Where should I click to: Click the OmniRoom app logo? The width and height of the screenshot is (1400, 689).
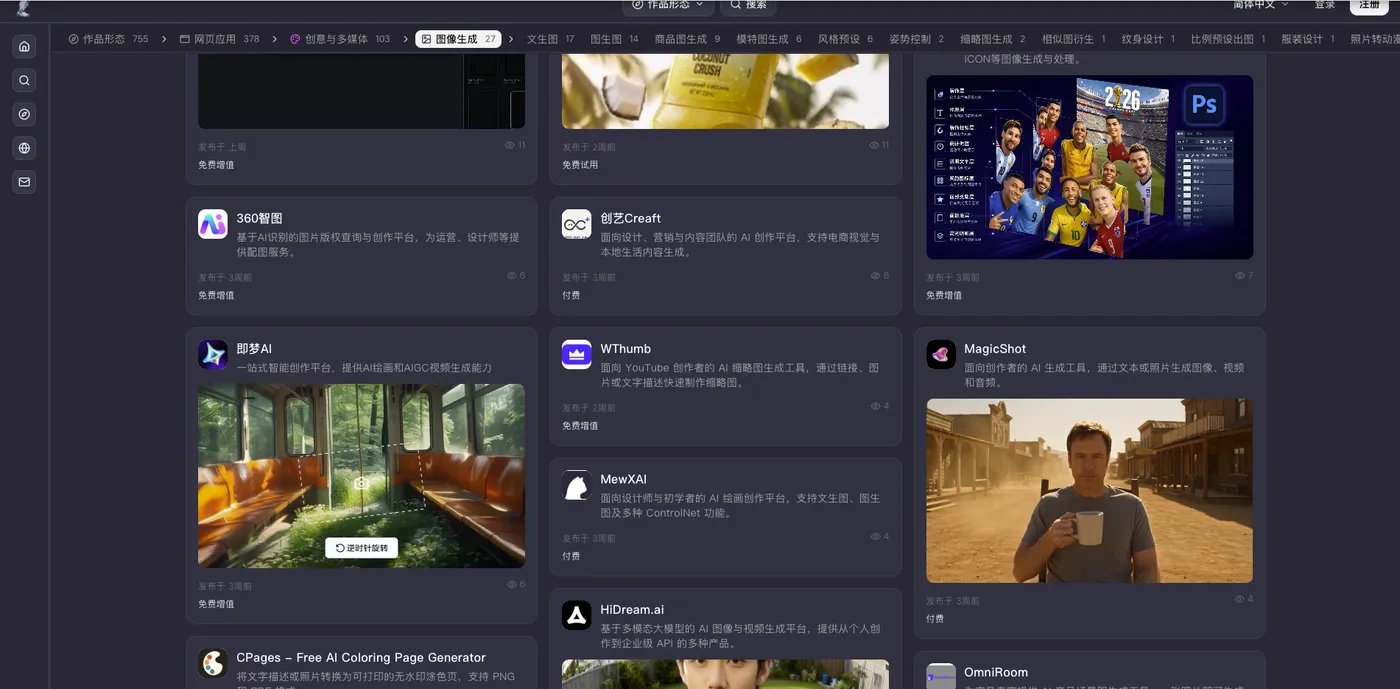(941, 676)
